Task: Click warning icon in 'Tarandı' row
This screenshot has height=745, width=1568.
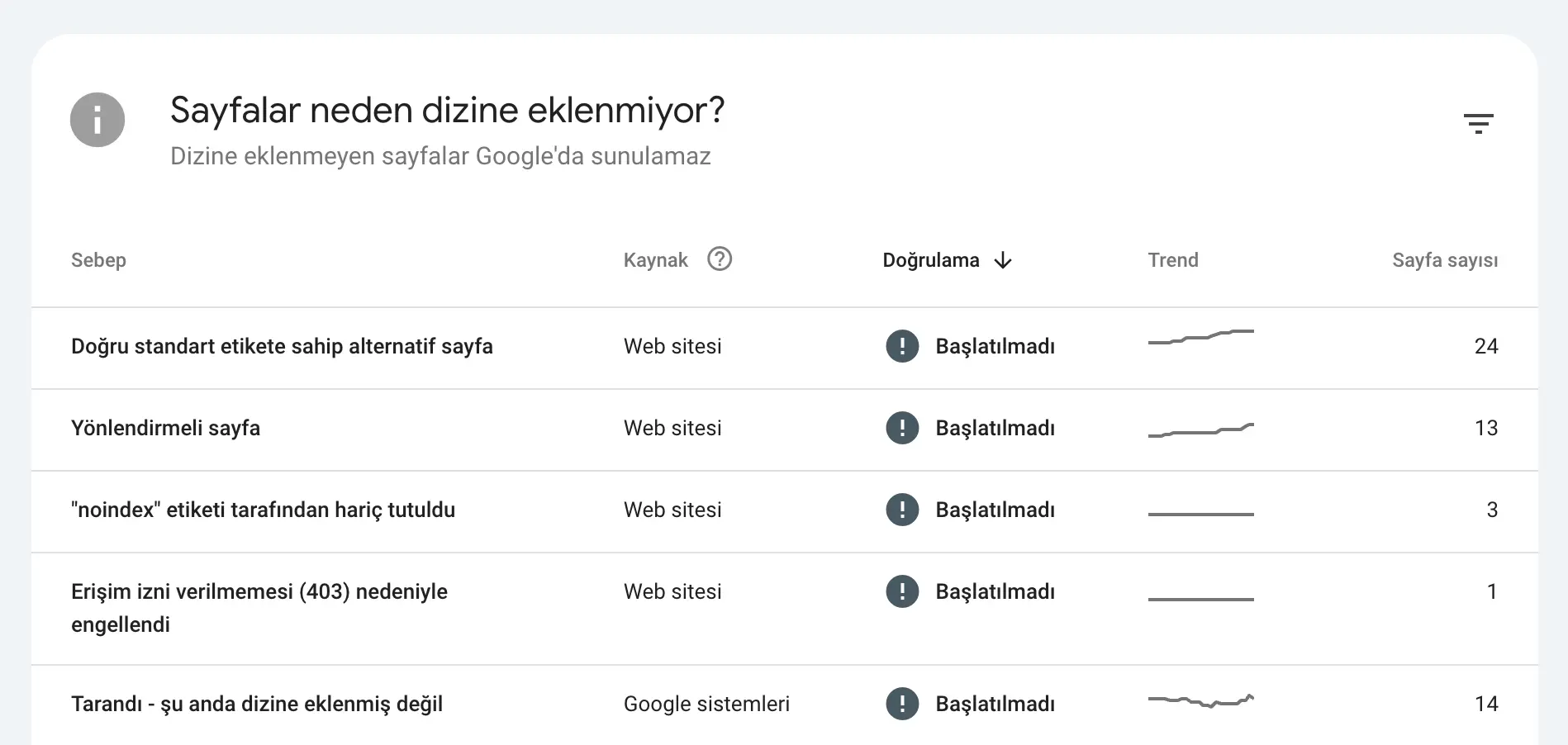Action: click(902, 704)
